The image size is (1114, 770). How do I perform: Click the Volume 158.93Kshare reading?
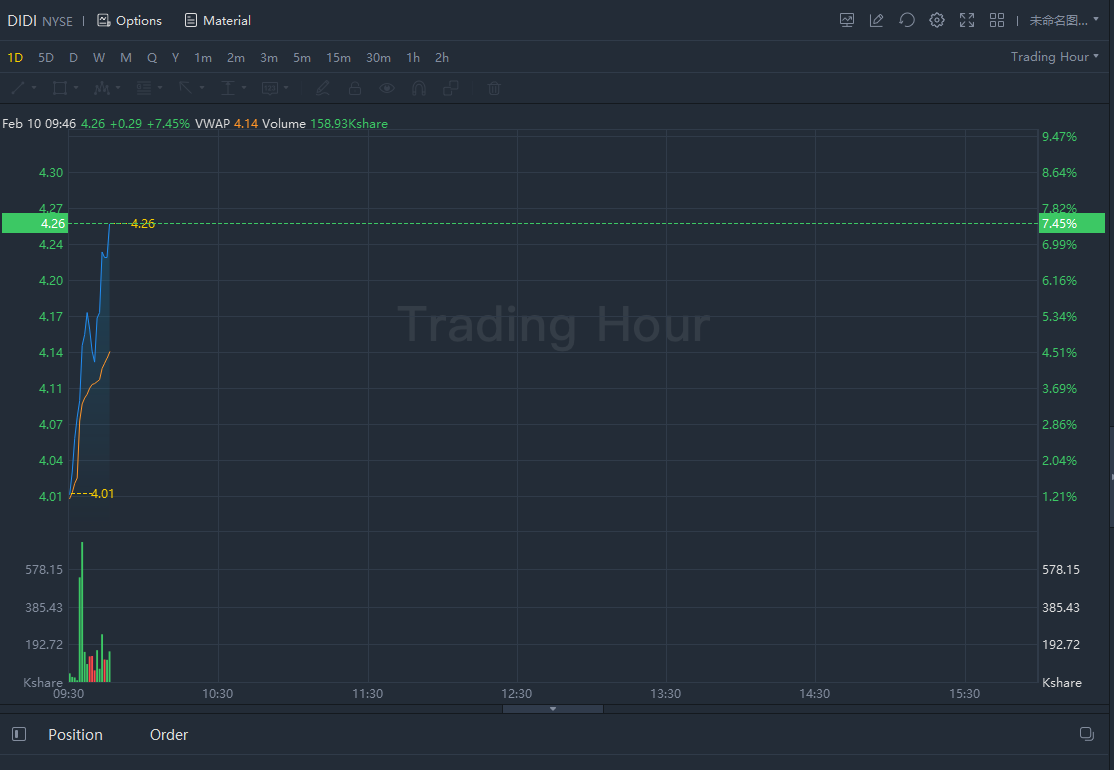tap(325, 124)
